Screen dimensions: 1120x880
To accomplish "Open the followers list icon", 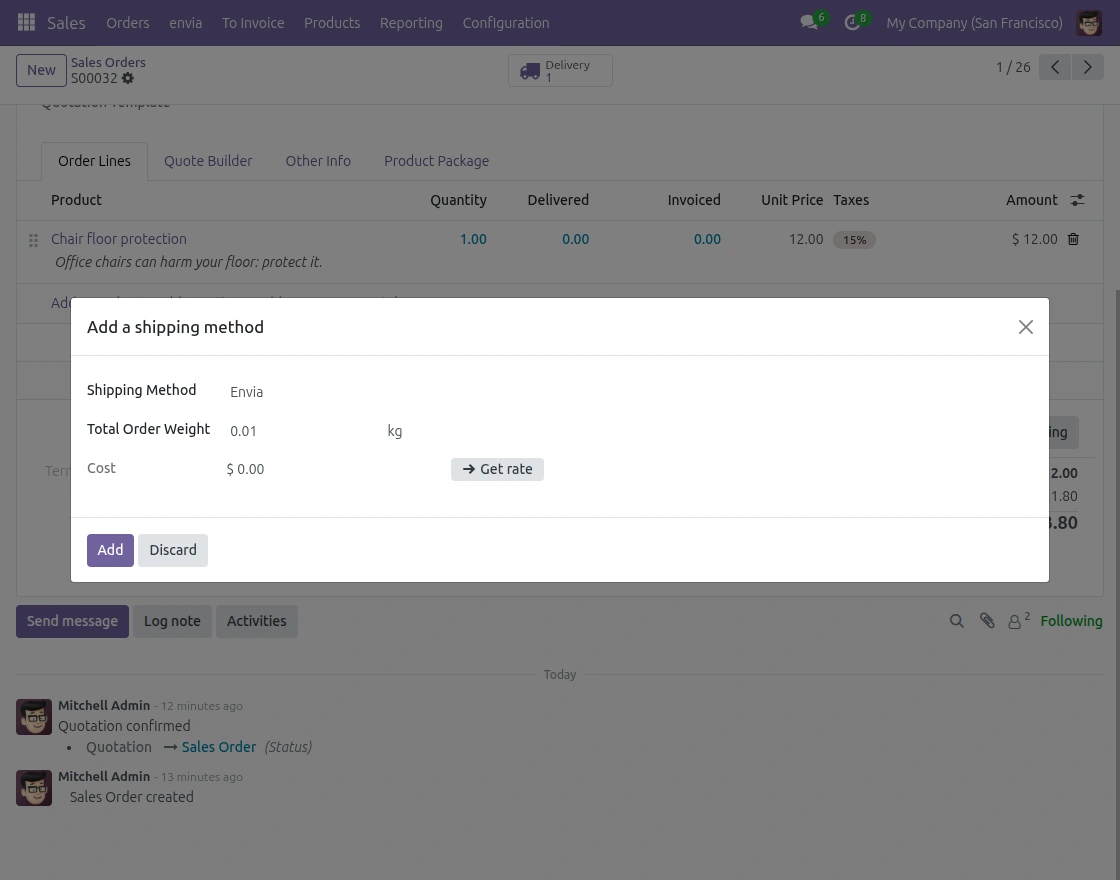I will tap(1015, 621).
